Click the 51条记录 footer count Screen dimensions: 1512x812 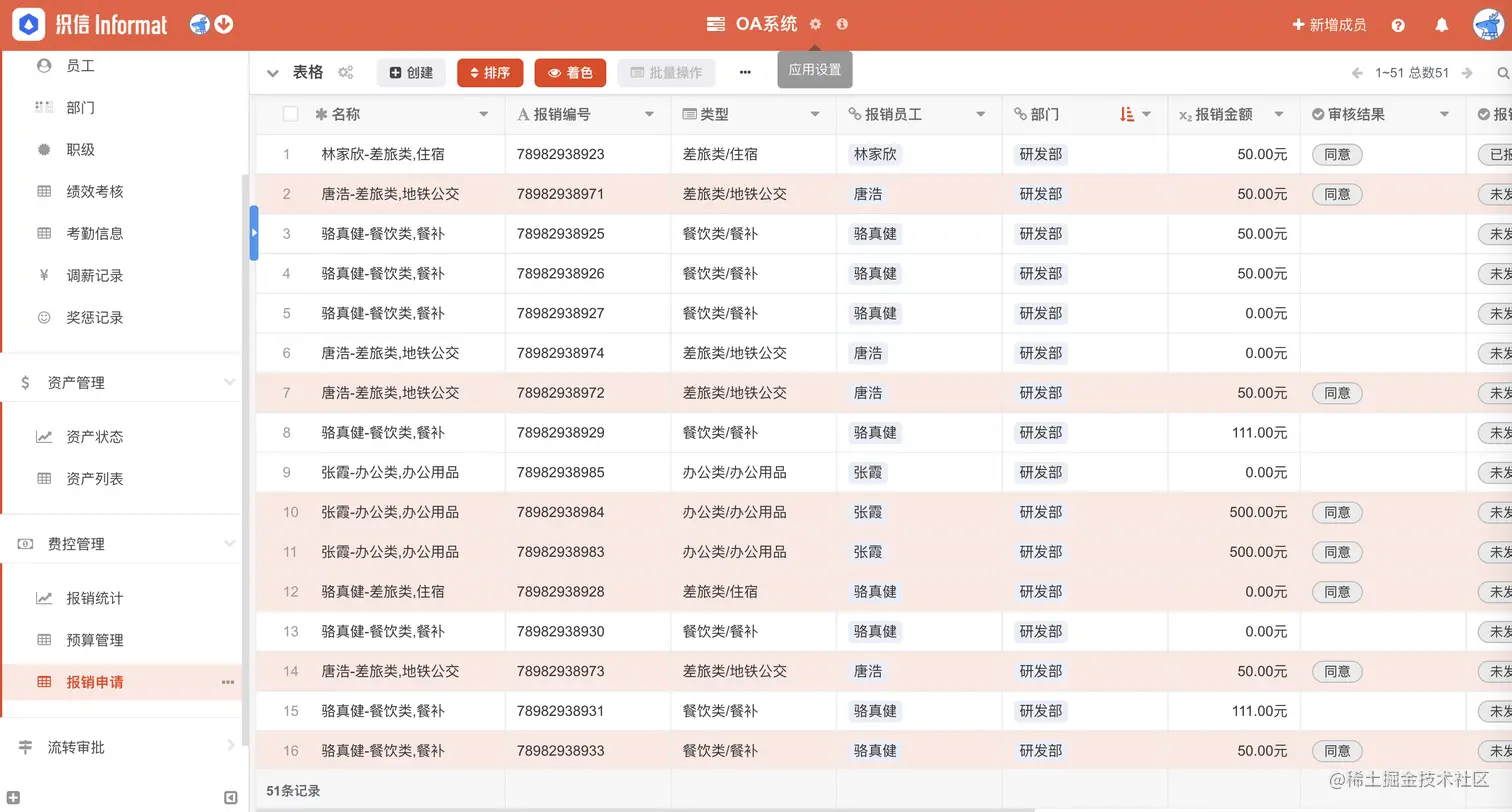click(x=293, y=791)
